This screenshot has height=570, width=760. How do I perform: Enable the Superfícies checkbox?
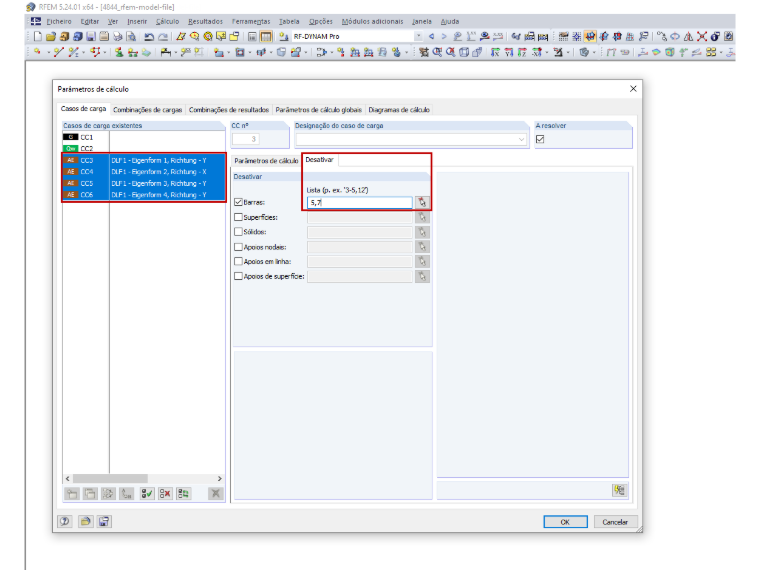tap(238, 217)
